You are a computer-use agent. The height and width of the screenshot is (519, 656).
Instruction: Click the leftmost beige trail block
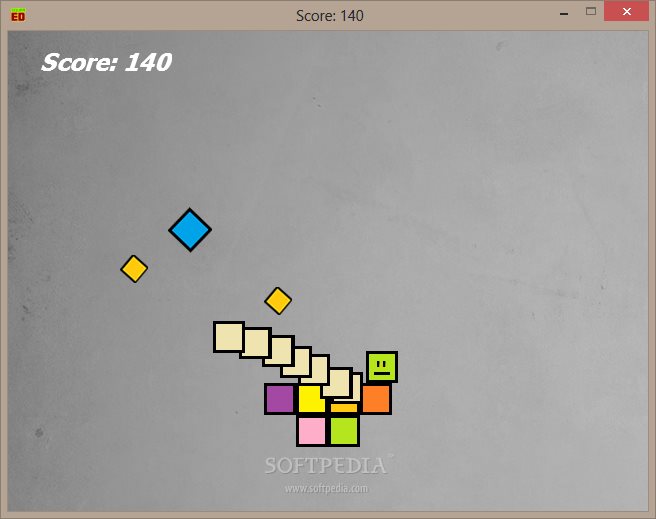(228, 337)
